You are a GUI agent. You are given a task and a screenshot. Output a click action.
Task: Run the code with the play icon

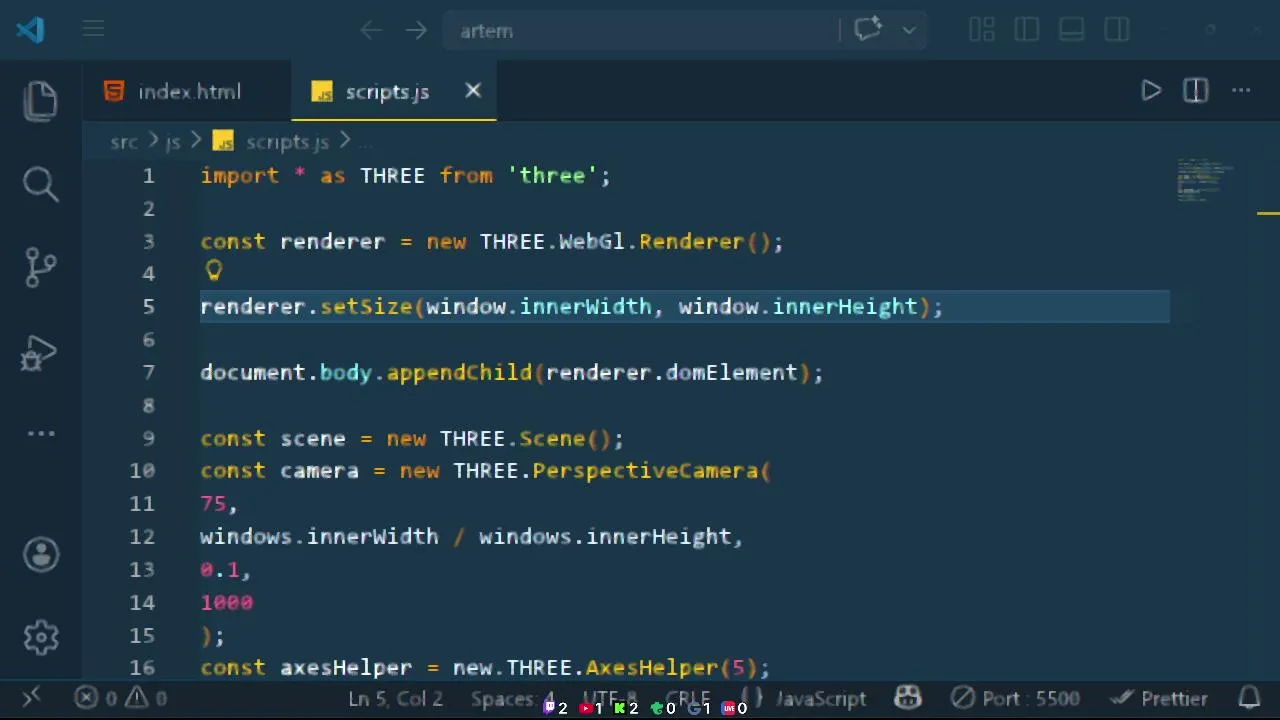click(1151, 91)
